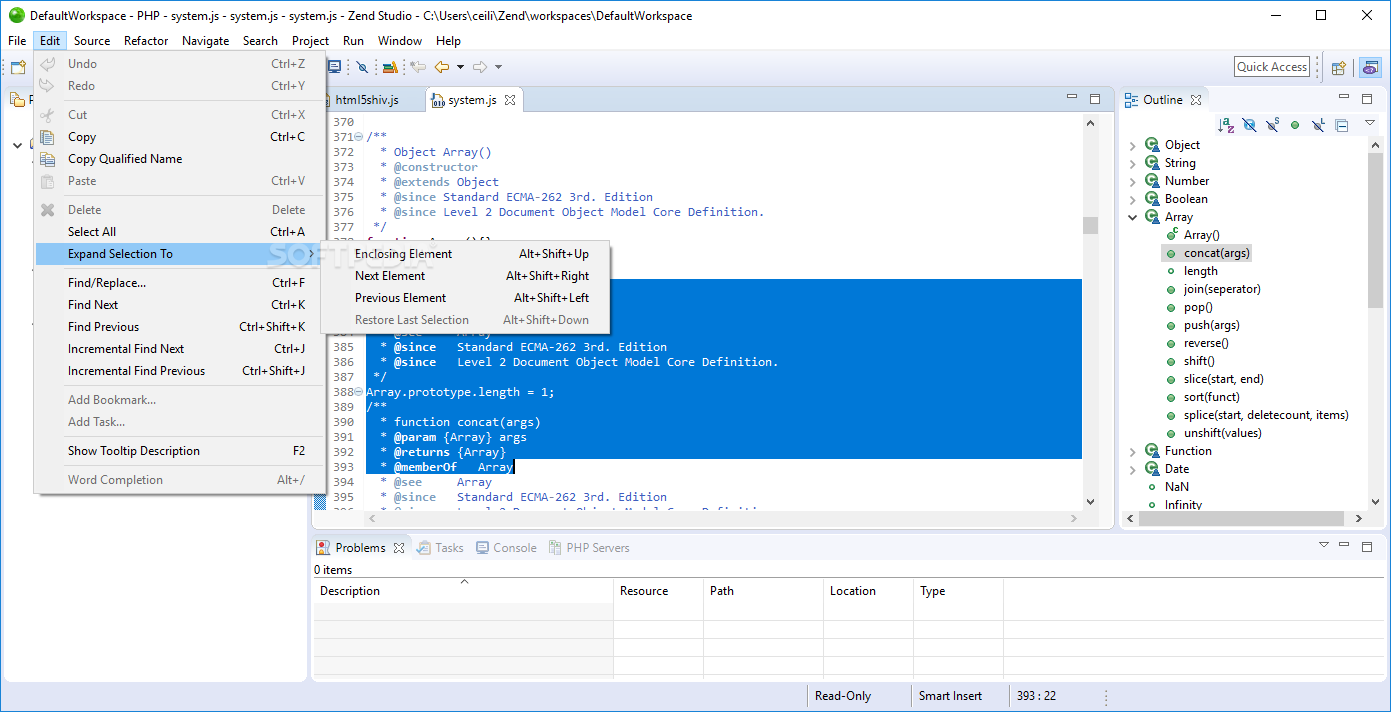
Task: Close the system.js editor tab
Action: point(509,100)
